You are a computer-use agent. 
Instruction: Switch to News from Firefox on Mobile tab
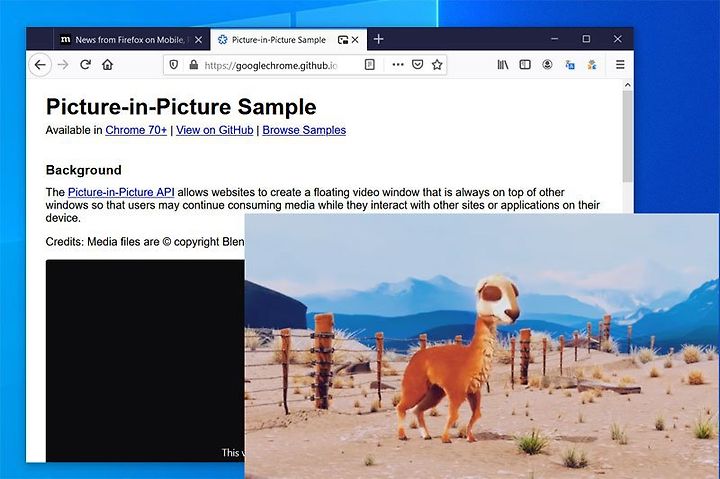click(x=132, y=40)
